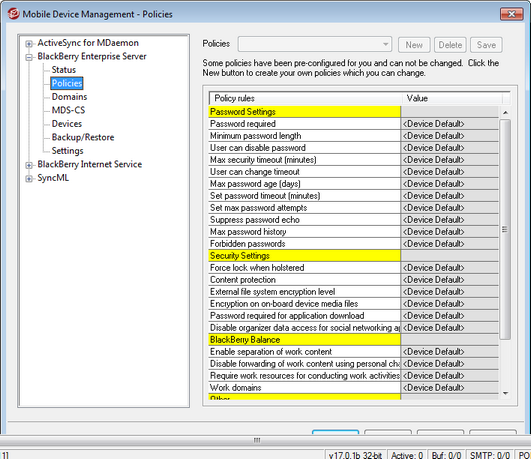Image resolution: width=531 pixels, height=459 pixels.
Task: Select the Work domains rule
Action: (304, 388)
